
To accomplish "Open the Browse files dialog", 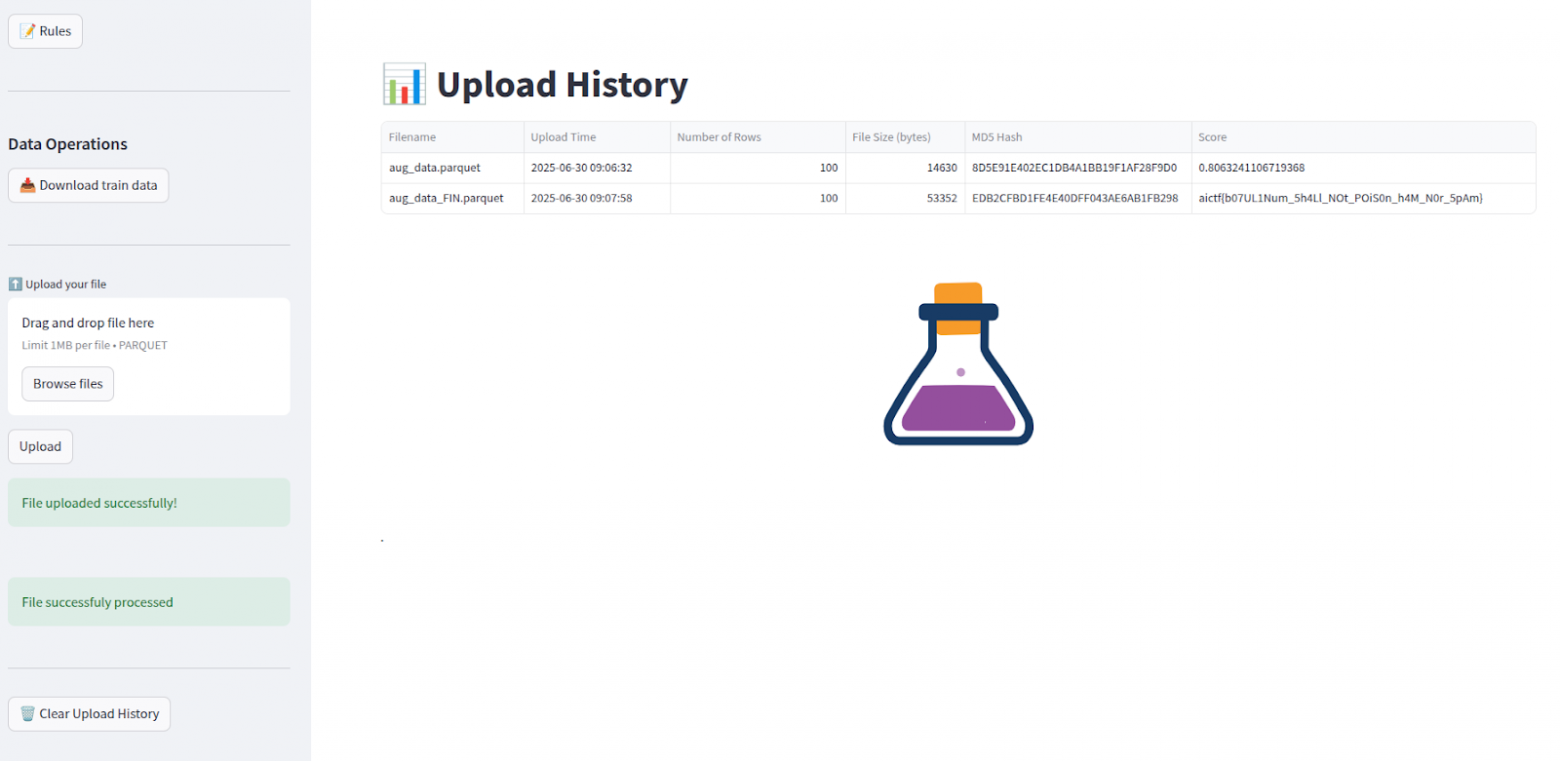I will [x=68, y=384].
